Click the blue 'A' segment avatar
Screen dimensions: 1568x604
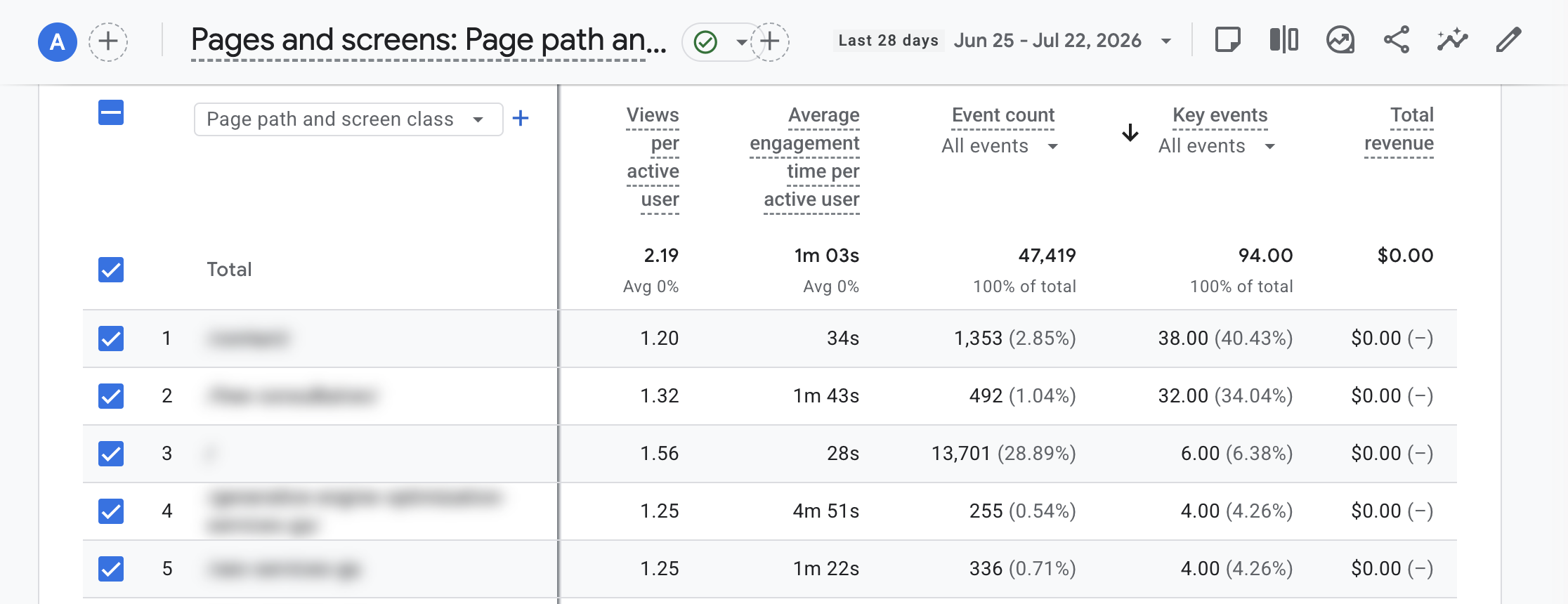58,42
